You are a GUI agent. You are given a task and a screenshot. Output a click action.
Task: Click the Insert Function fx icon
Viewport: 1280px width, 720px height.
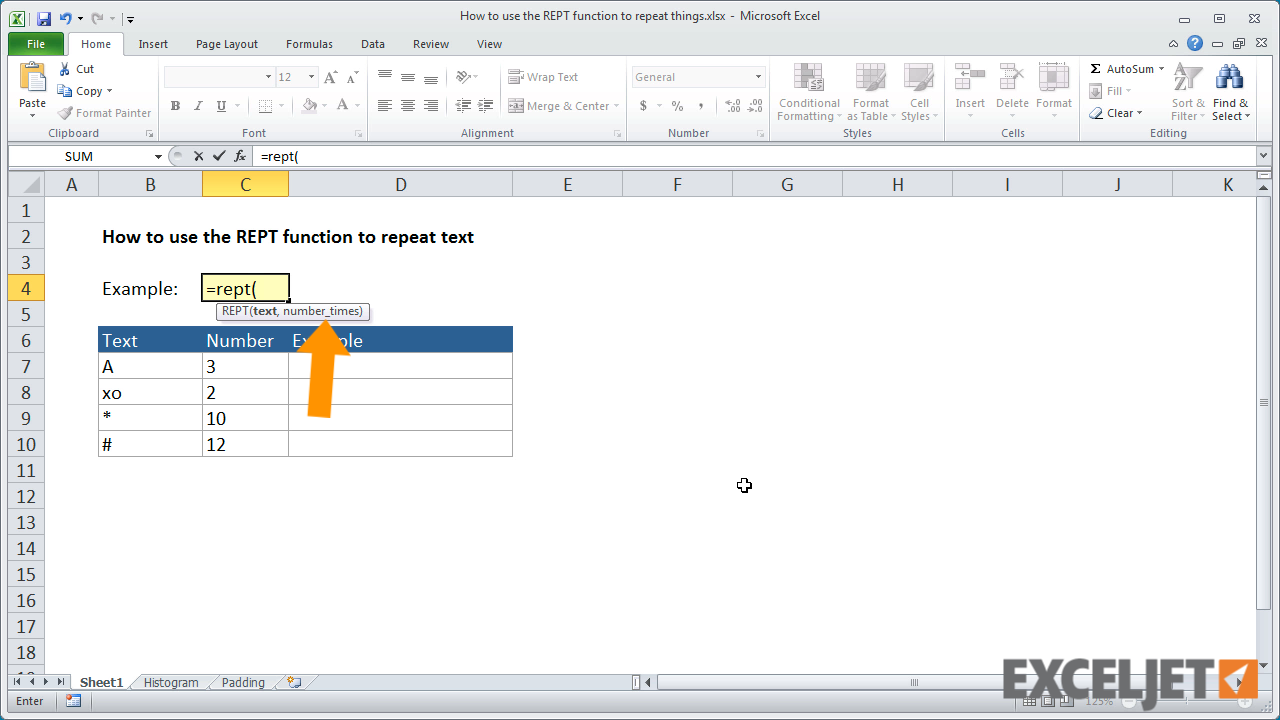[x=240, y=156]
